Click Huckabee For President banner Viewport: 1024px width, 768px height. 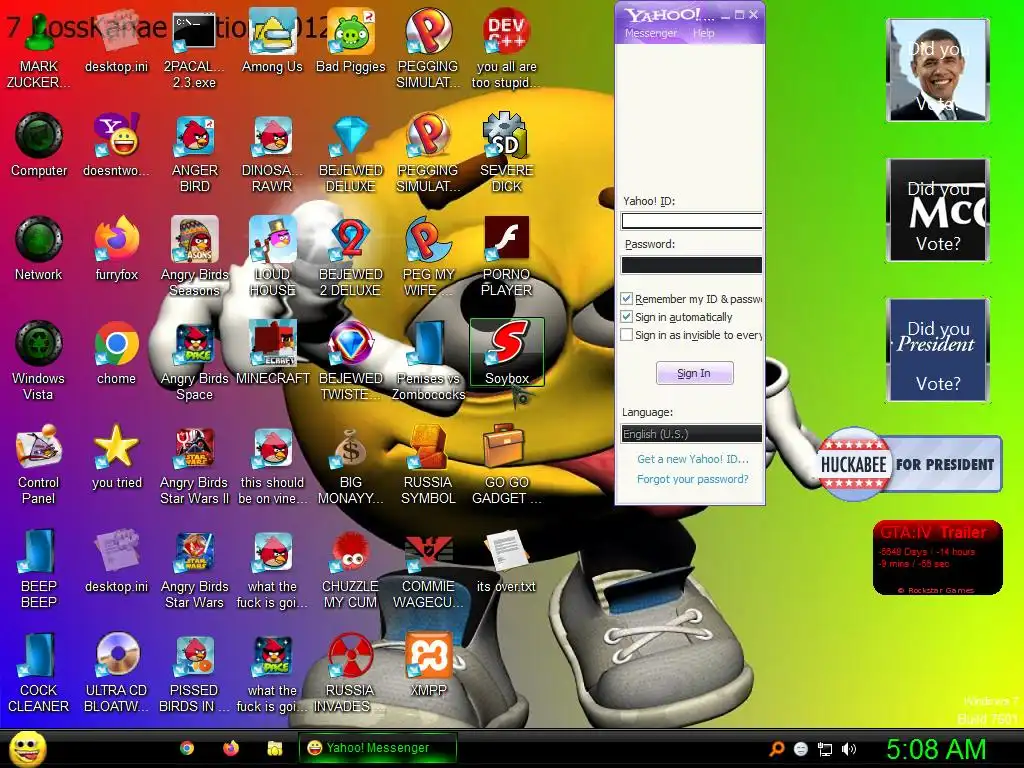coord(909,464)
